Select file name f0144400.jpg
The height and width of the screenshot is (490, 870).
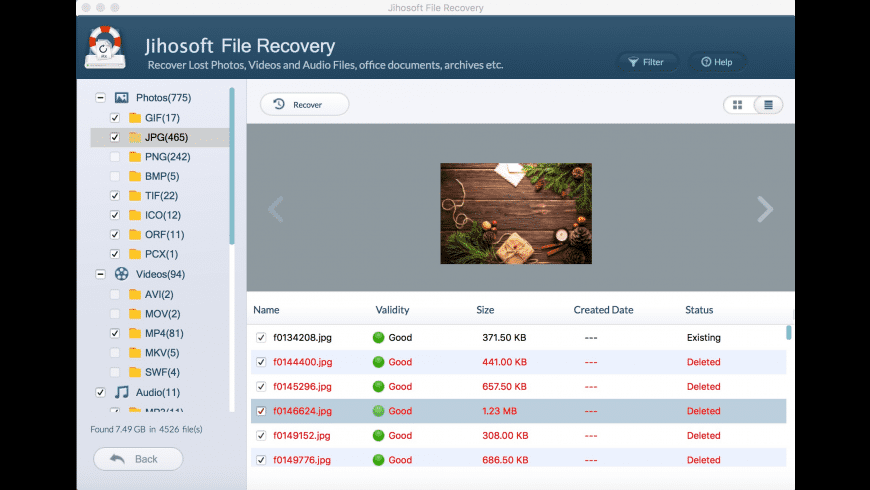tap(302, 362)
